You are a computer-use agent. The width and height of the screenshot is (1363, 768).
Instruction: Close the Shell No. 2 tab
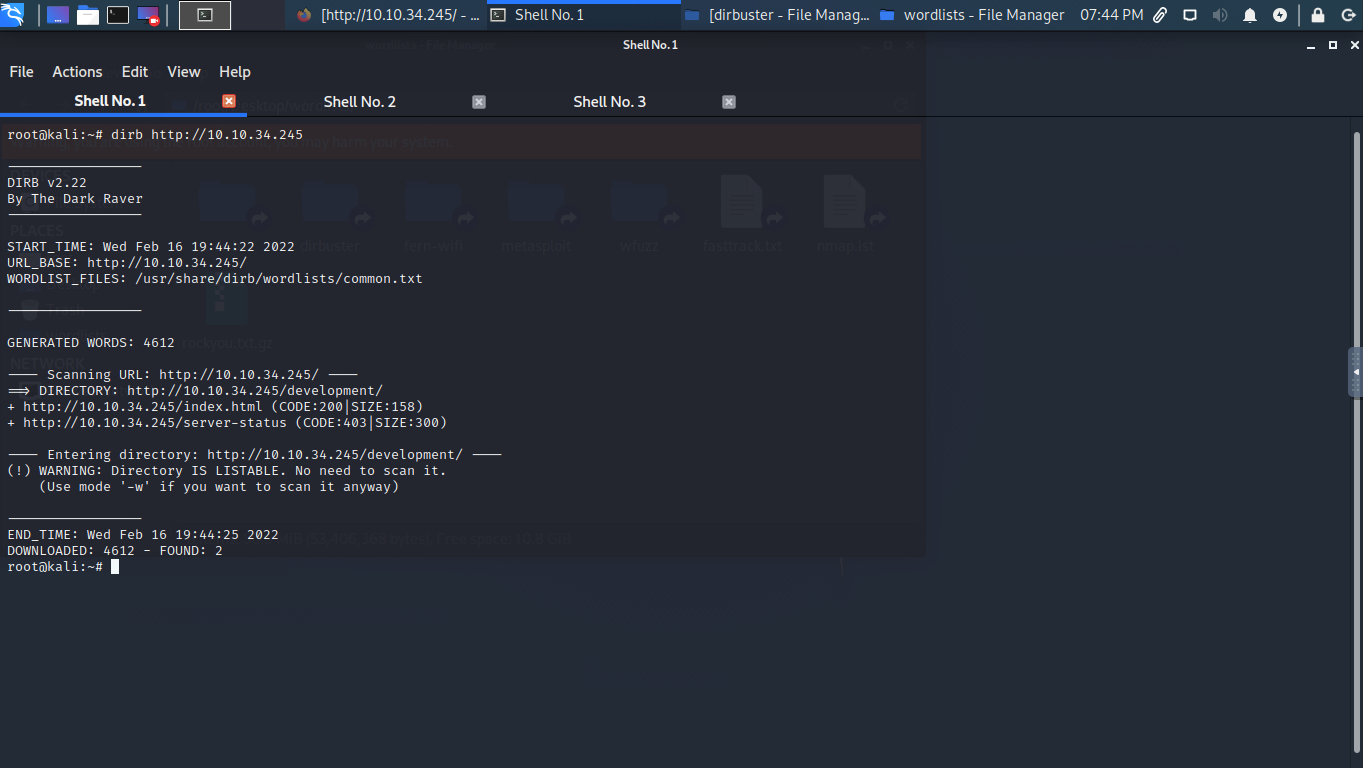(x=479, y=102)
